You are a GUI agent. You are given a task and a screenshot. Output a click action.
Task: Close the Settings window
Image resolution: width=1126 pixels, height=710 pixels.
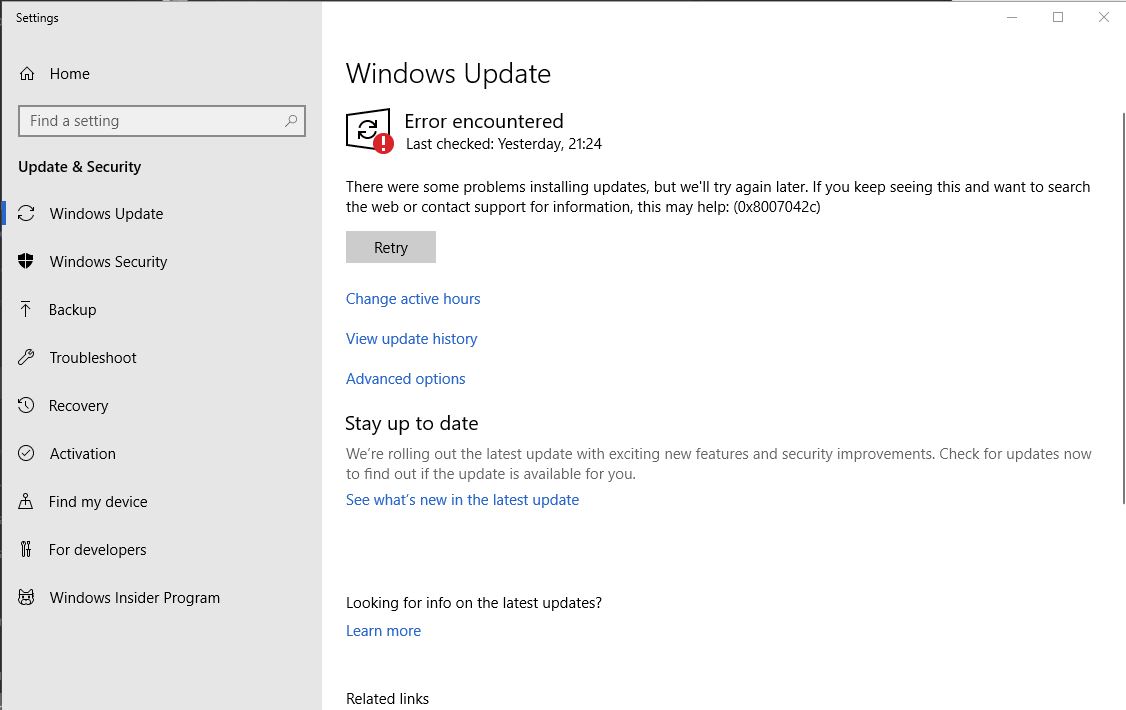tap(1104, 17)
